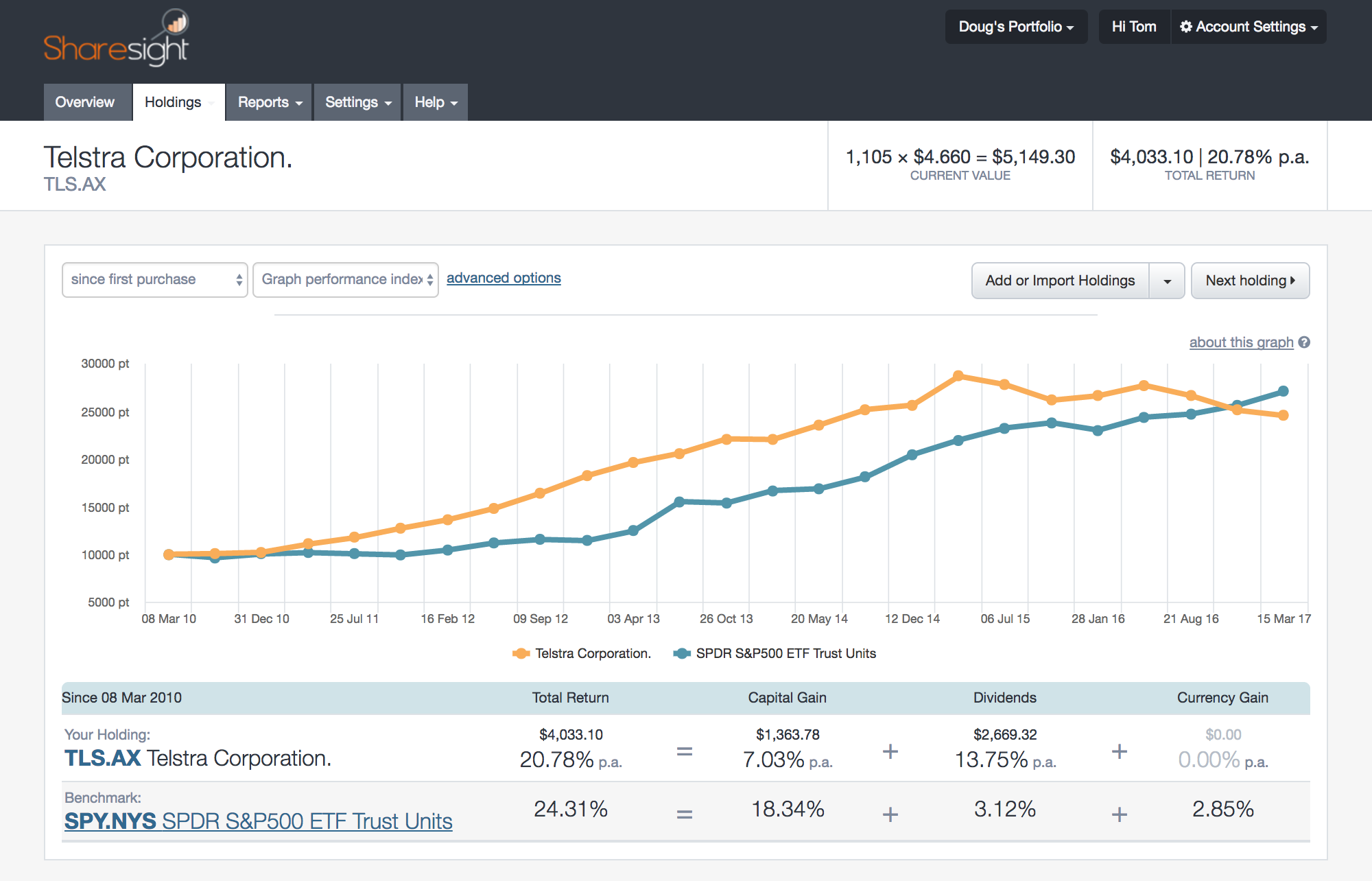Open the Doug's Portfolio dropdown

pos(1016,26)
